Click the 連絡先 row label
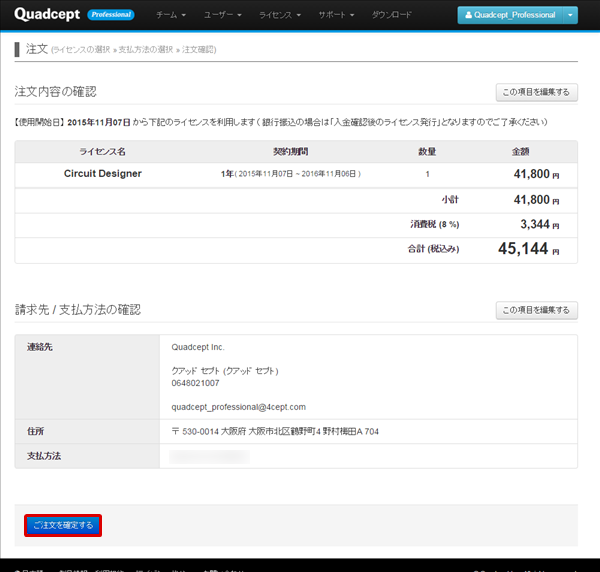The width and height of the screenshot is (600, 572). point(39,347)
